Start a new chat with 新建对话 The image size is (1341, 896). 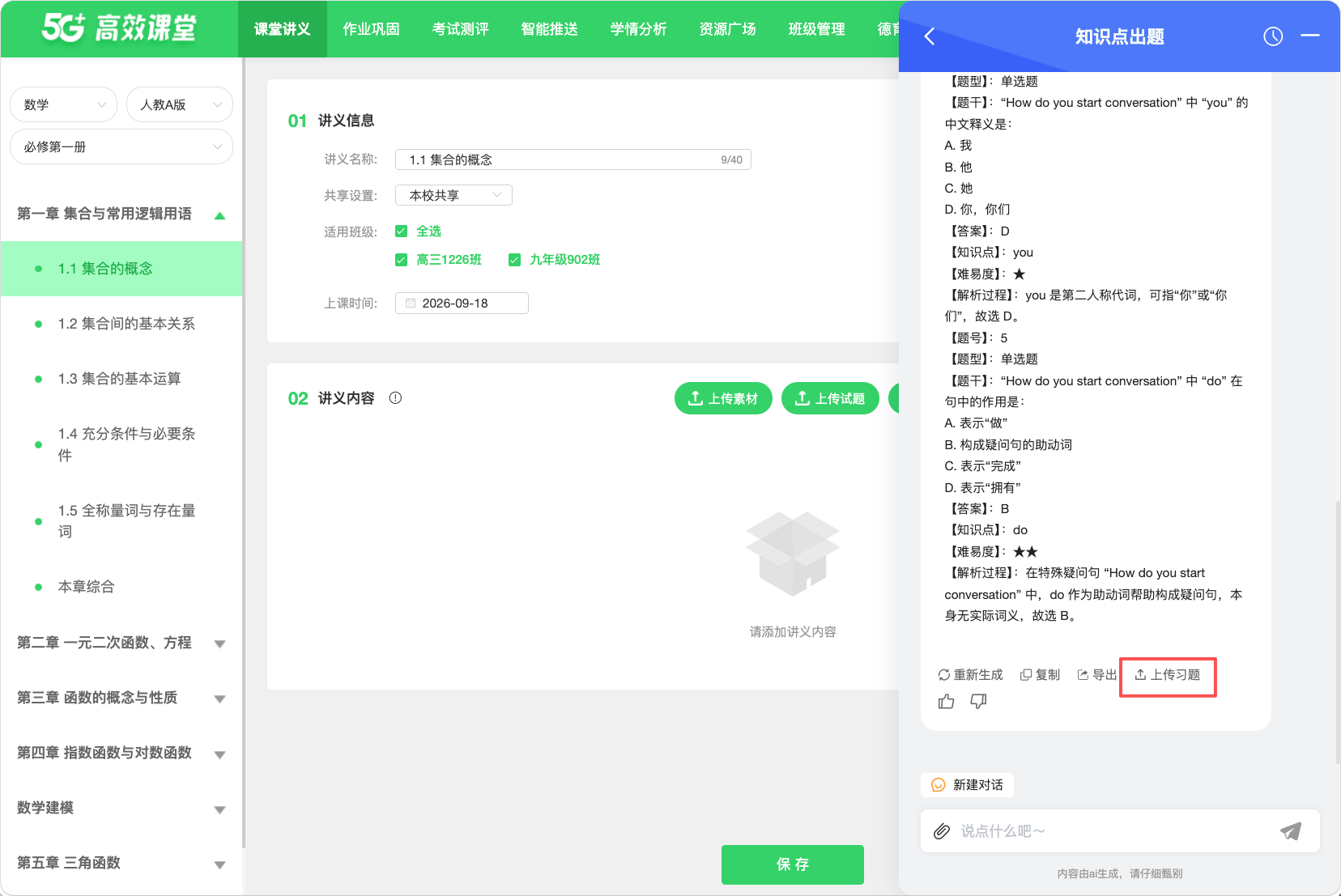point(967,785)
